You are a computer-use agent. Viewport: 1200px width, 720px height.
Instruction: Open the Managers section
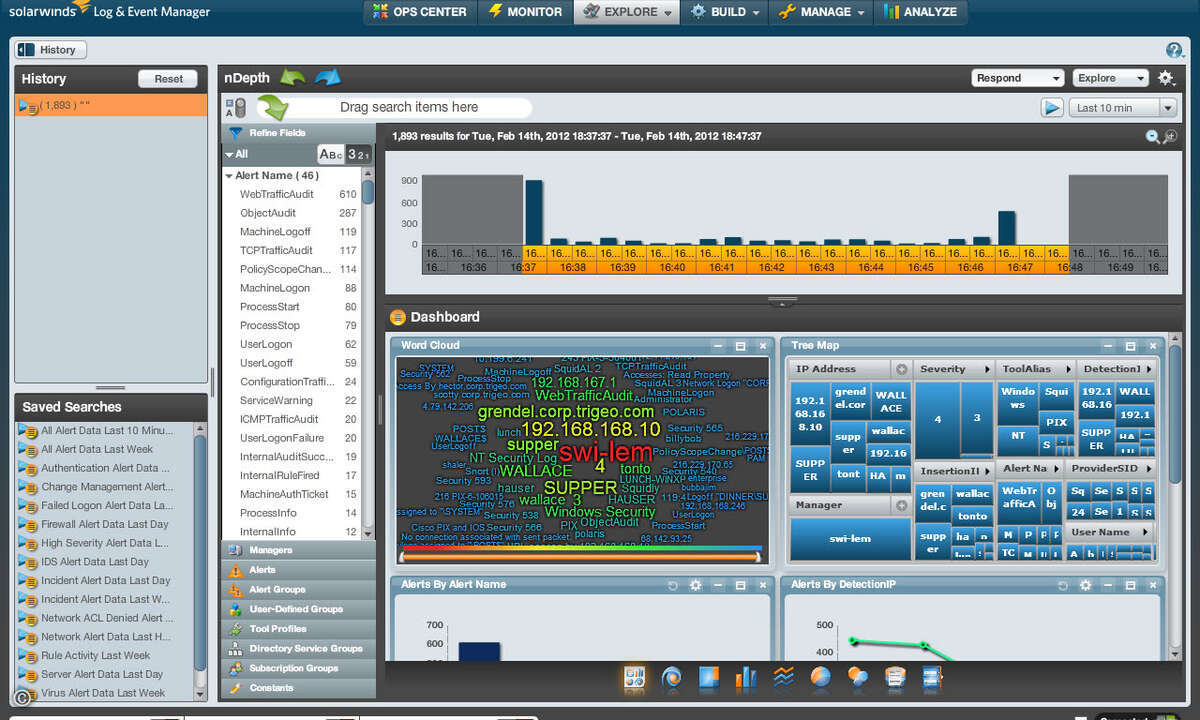(298, 550)
